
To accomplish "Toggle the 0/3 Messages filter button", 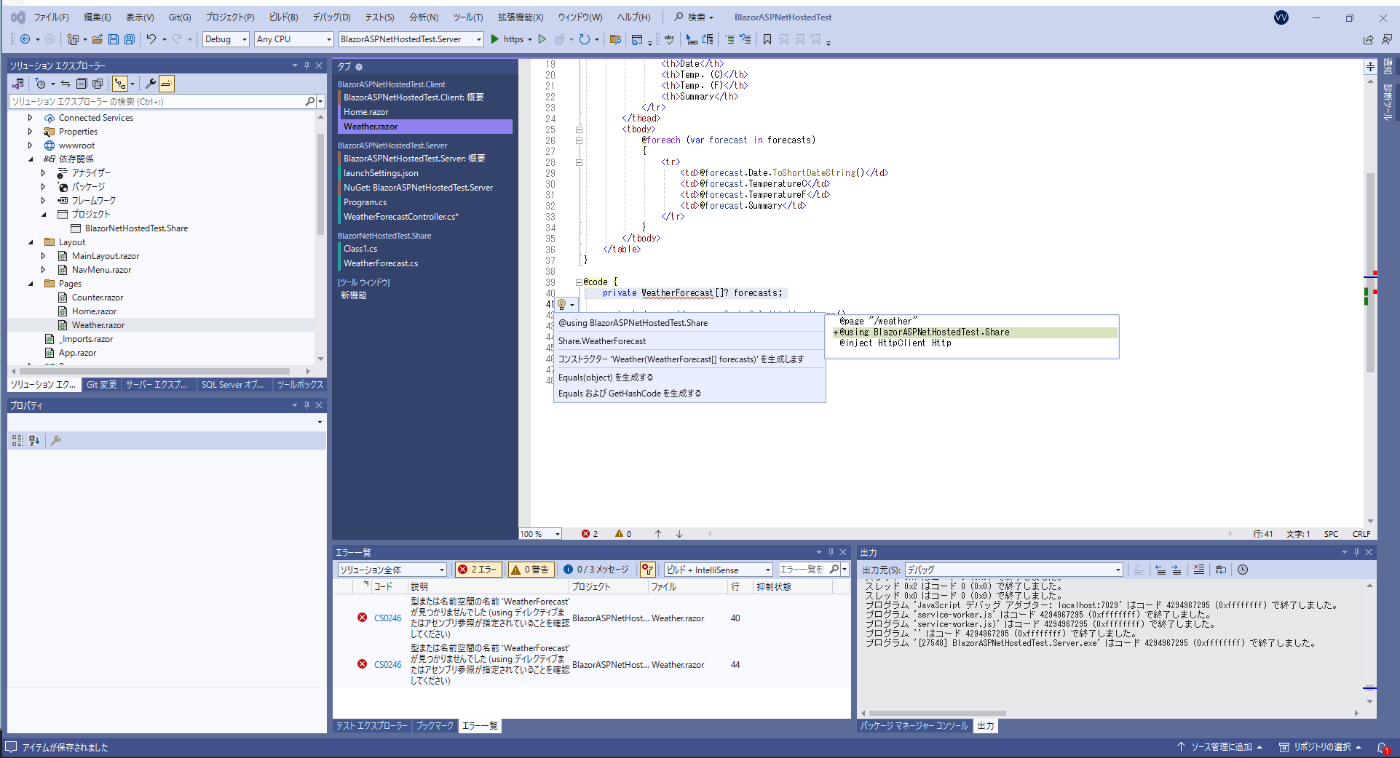I will click(596, 569).
